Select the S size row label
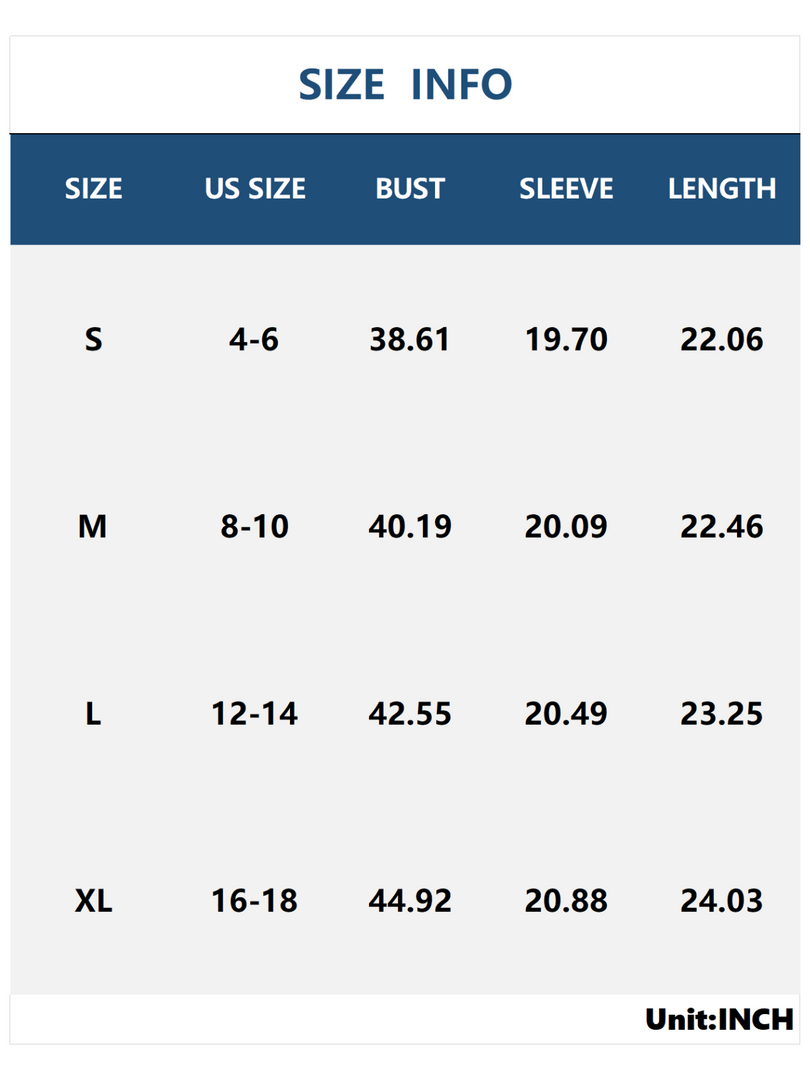 [x=94, y=340]
